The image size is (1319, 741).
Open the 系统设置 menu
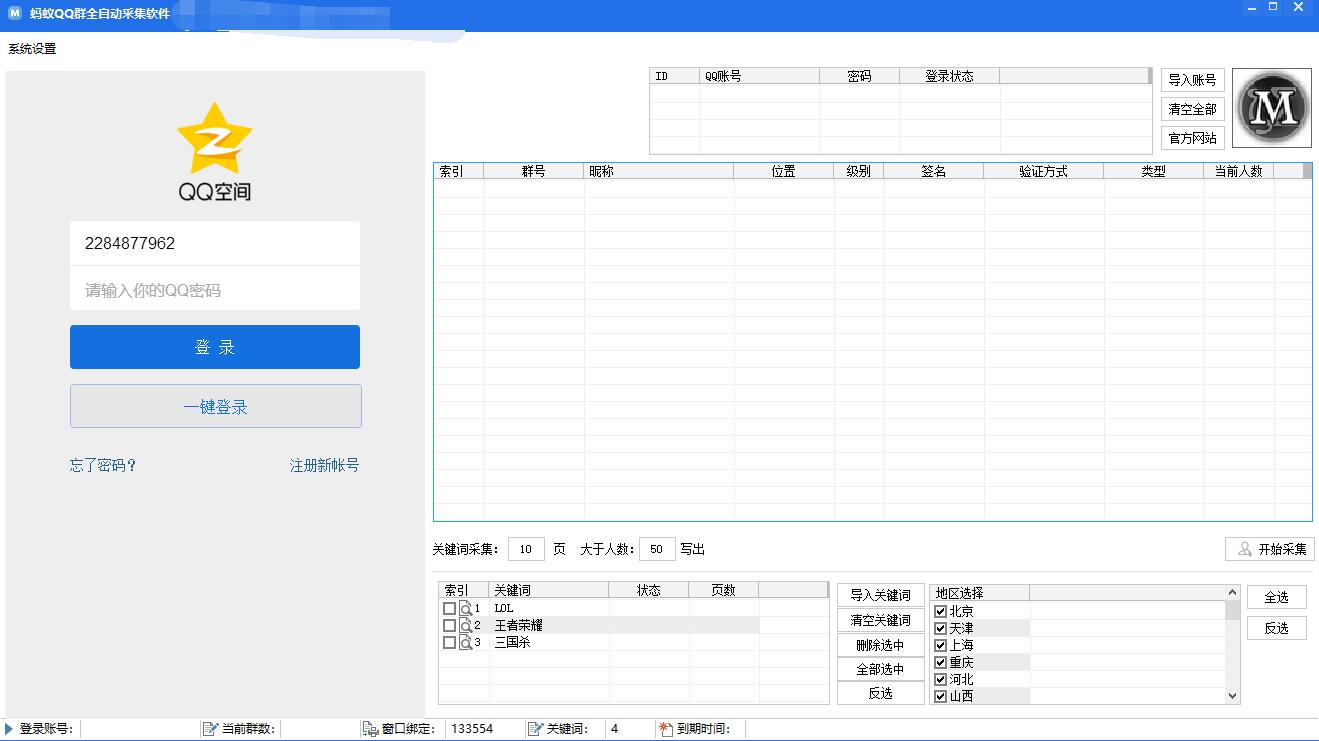32,48
